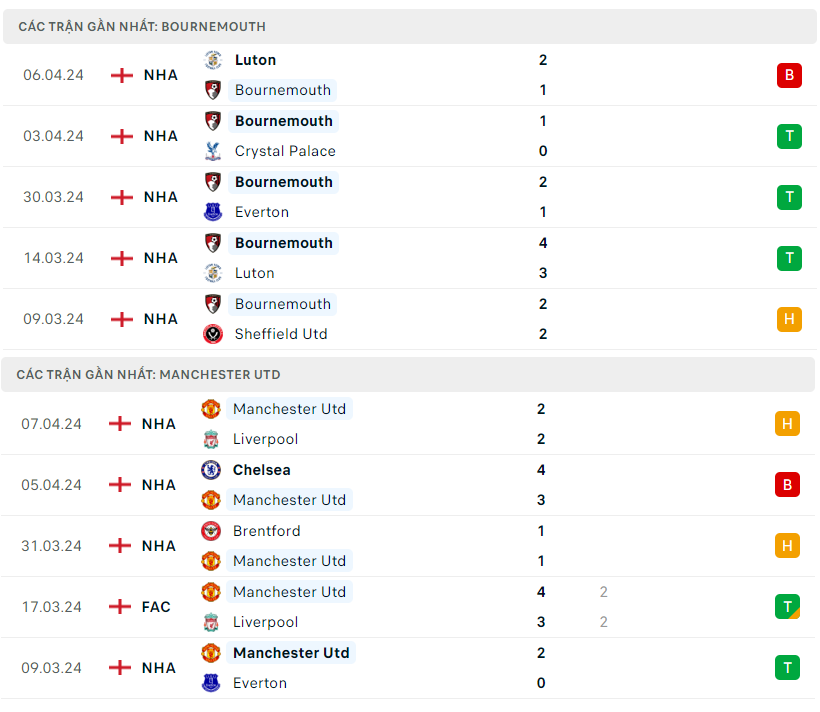Image resolution: width=820 pixels, height=712 pixels.
Task: Open the Brentford team link
Action: click(267, 531)
